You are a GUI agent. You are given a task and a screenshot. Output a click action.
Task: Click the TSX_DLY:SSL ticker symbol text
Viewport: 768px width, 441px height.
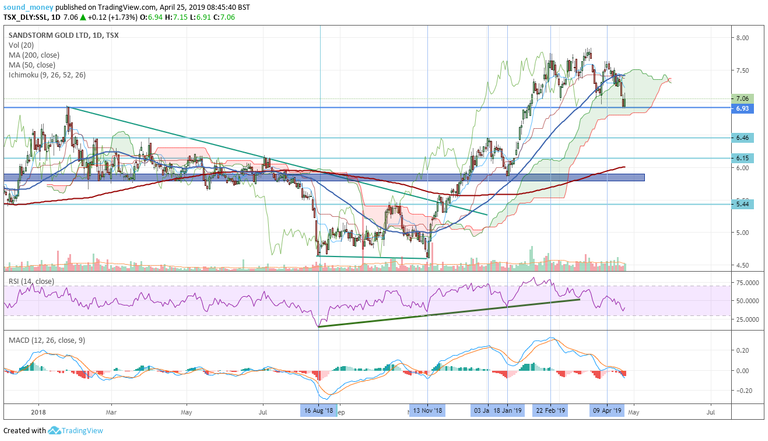coord(24,17)
